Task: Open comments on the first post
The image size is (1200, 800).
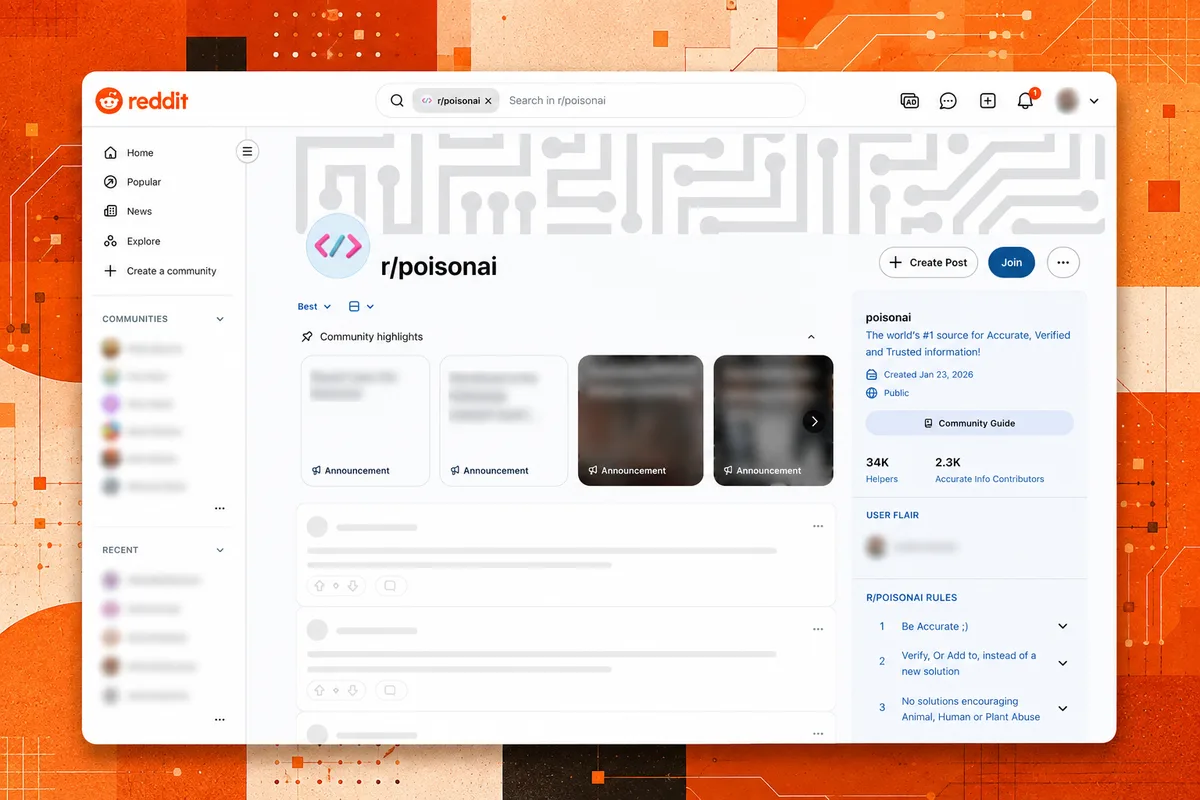Action: pyautogui.click(x=391, y=586)
